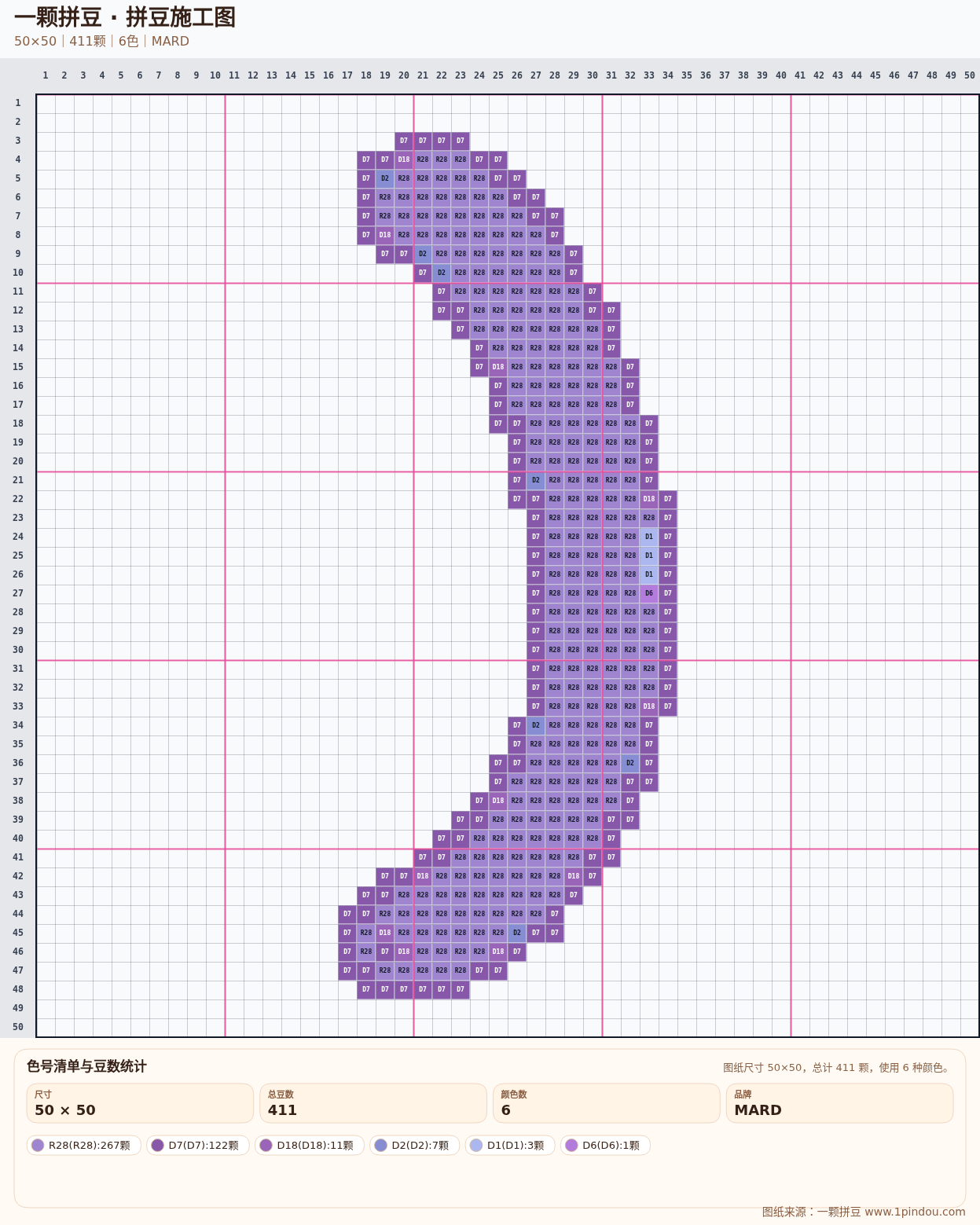The height and width of the screenshot is (1225, 980).
Task: Click the D18 bead cell in row 33
Action: tap(649, 706)
